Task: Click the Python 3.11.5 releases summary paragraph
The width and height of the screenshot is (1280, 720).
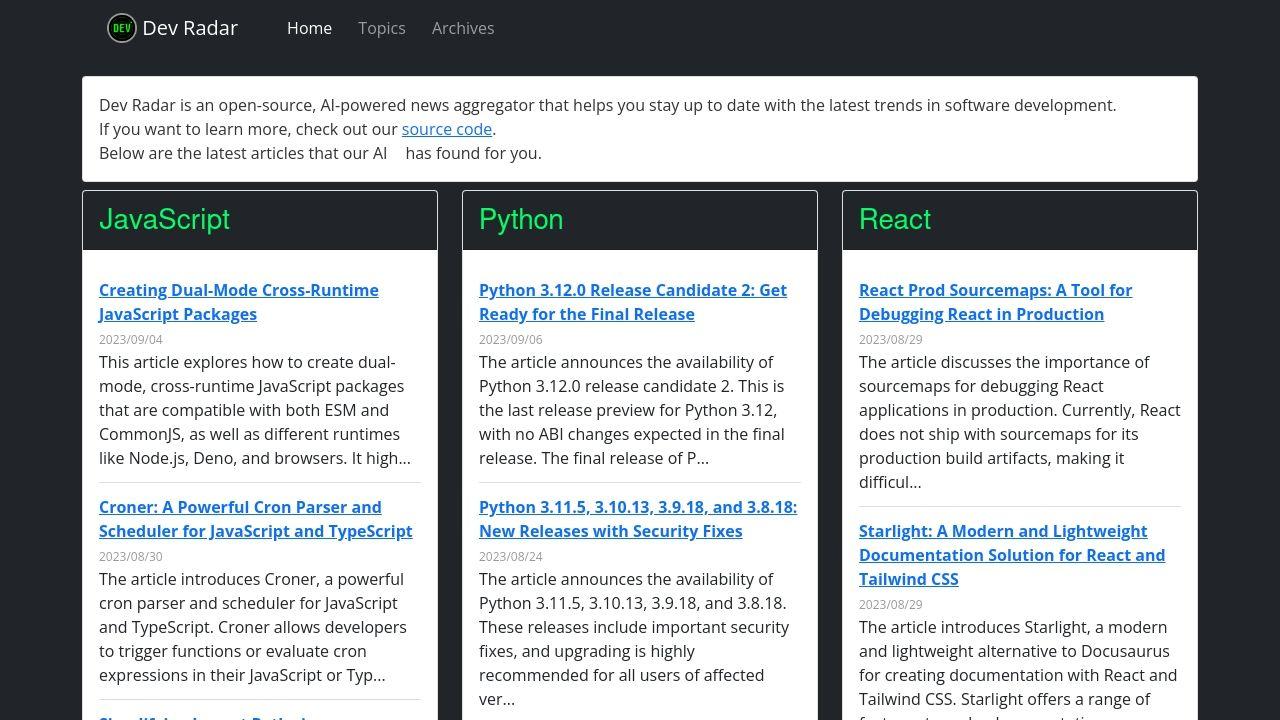Action: (634, 639)
